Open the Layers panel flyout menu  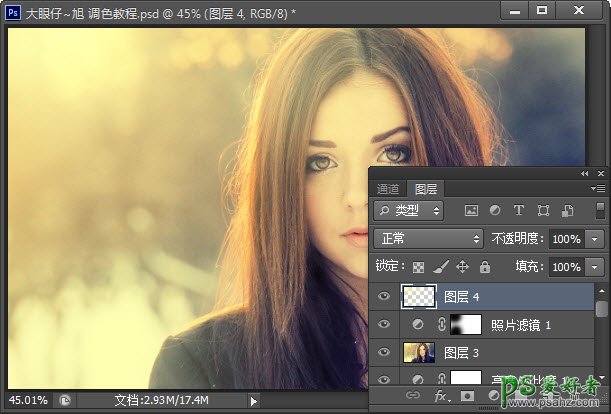[599, 188]
